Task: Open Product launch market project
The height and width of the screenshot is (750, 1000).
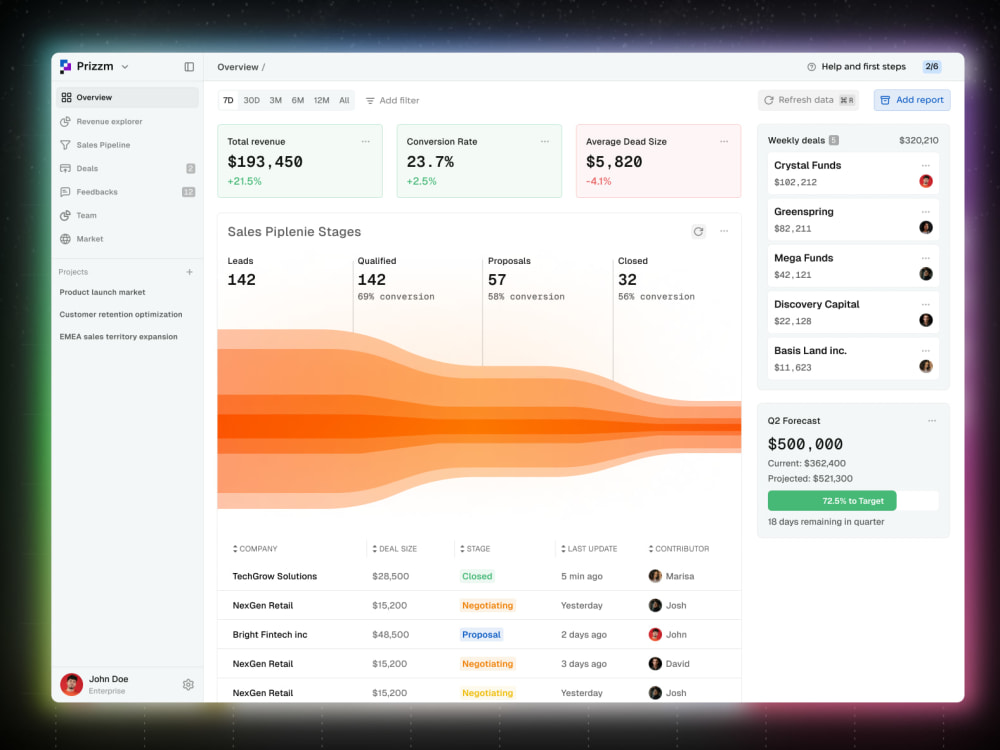Action: pyautogui.click(x=102, y=292)
